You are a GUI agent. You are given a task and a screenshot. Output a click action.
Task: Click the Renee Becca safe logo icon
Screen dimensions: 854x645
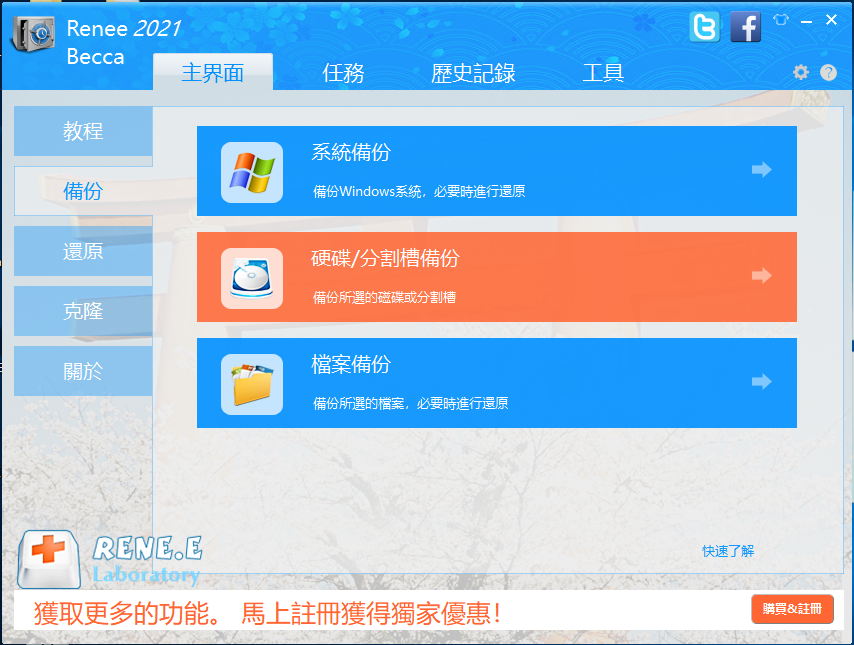[x=34, y=34]
